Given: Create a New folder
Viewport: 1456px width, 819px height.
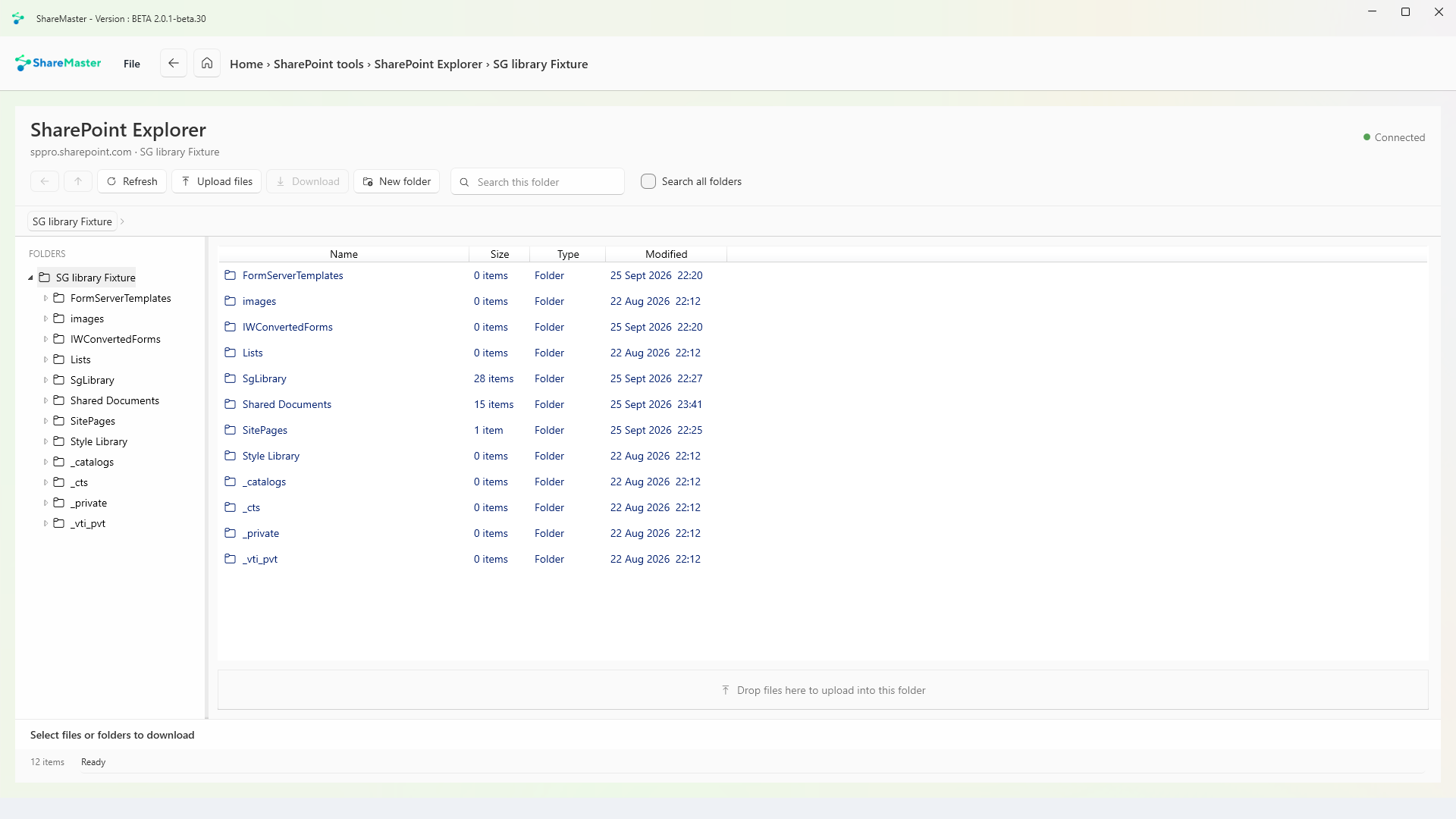Looking at the screenshot, I should (397, 181).
